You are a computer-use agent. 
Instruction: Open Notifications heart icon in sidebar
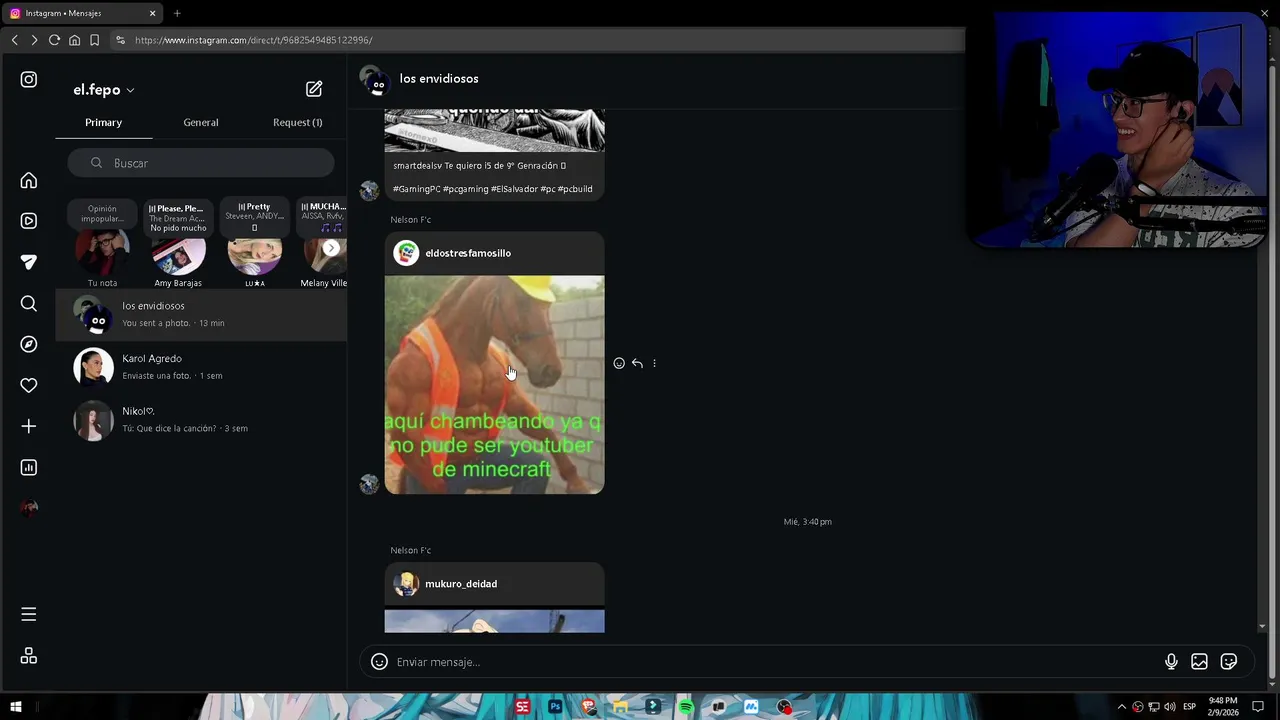29,385
